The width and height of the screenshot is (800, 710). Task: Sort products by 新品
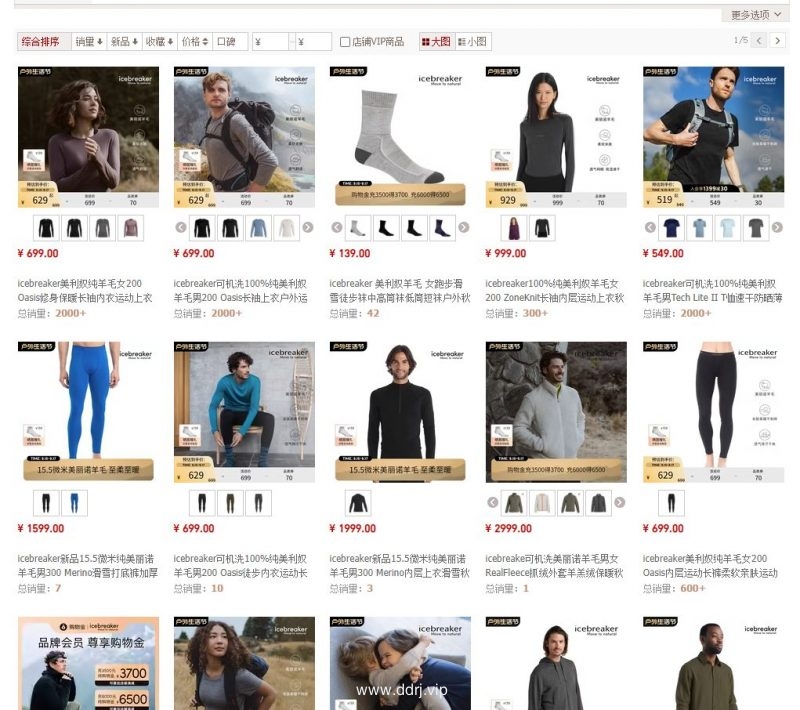(x=124, y=42)
